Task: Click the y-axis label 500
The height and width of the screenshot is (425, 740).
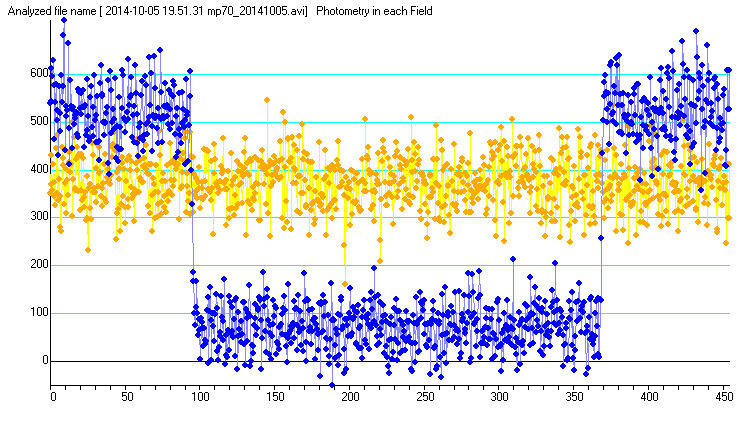Action: point(40,121)
